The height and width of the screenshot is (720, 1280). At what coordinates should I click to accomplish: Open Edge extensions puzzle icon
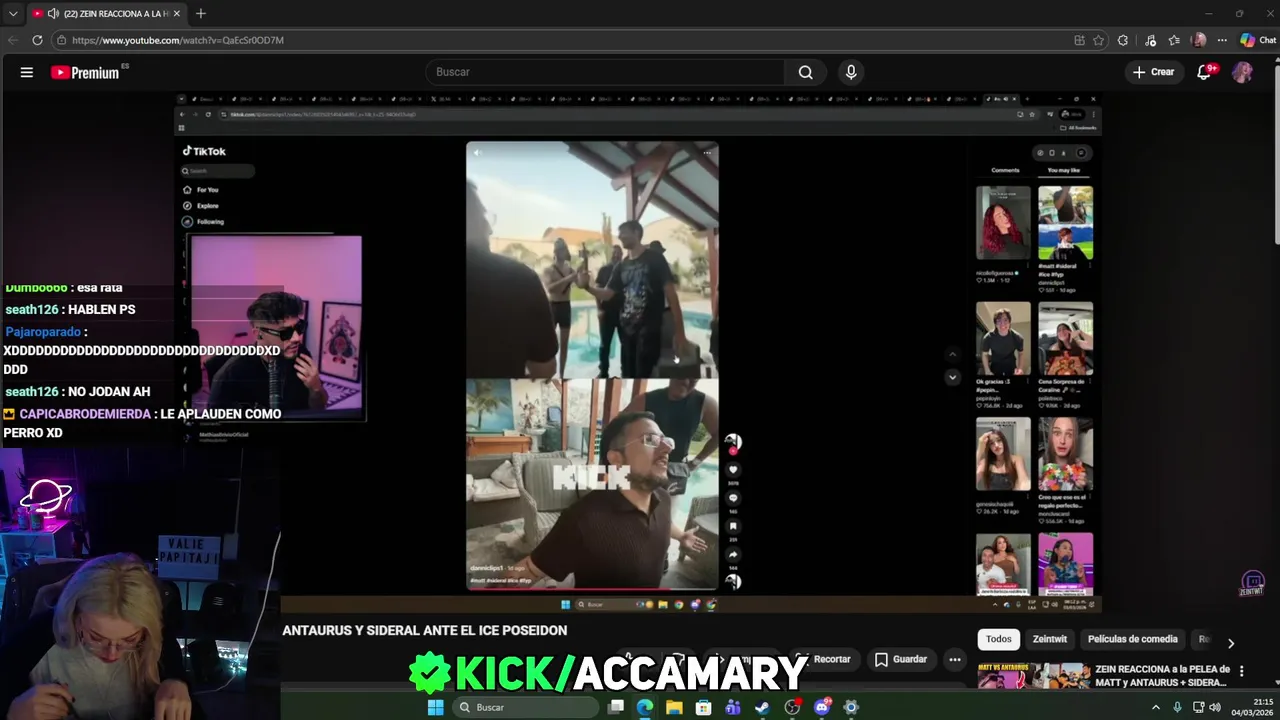1123,40
